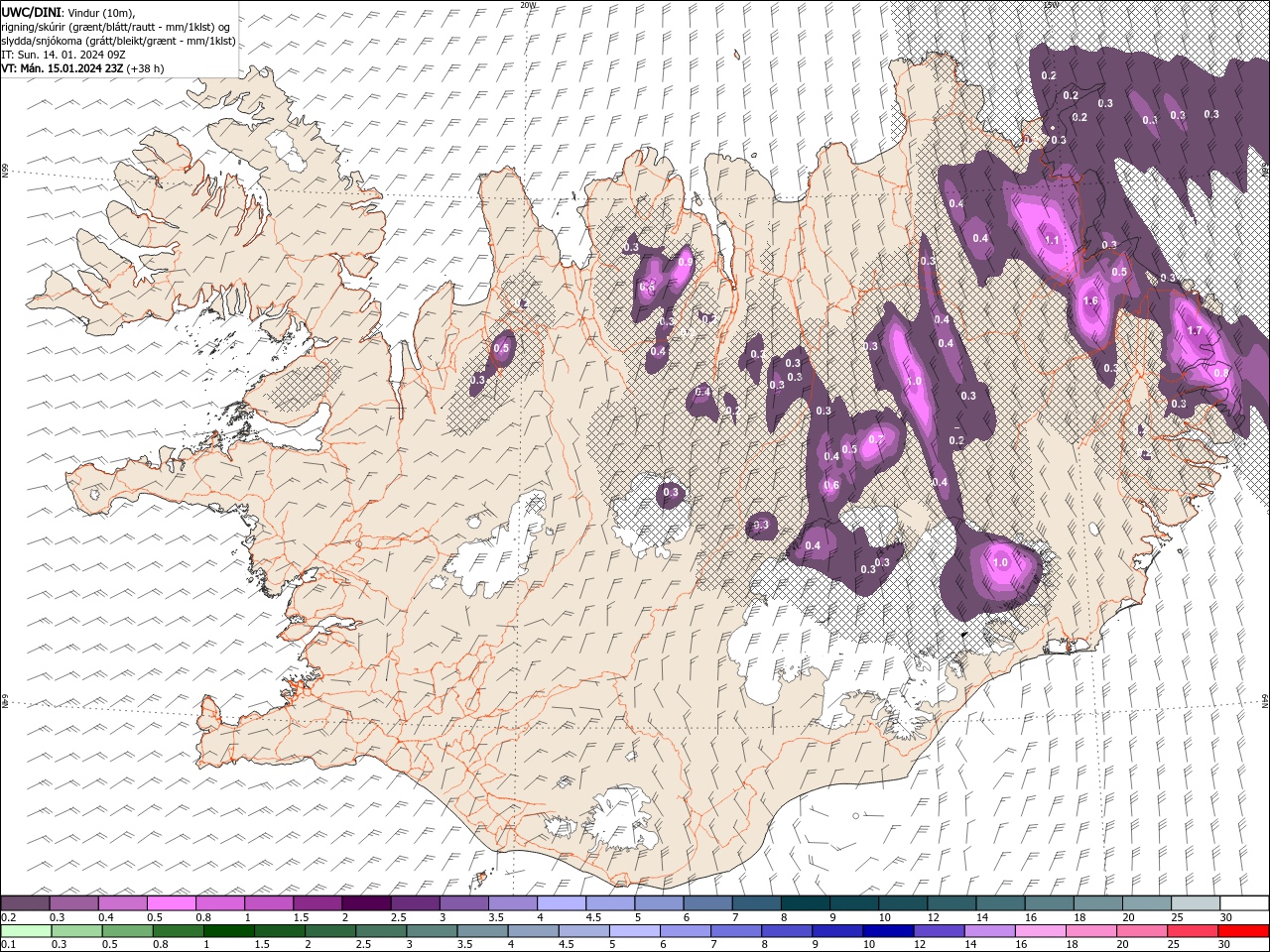Select the dark mauve 0.2 swatch in upper legend row
This screenshot has width=1270, height=952.
(x=25, y=902)
